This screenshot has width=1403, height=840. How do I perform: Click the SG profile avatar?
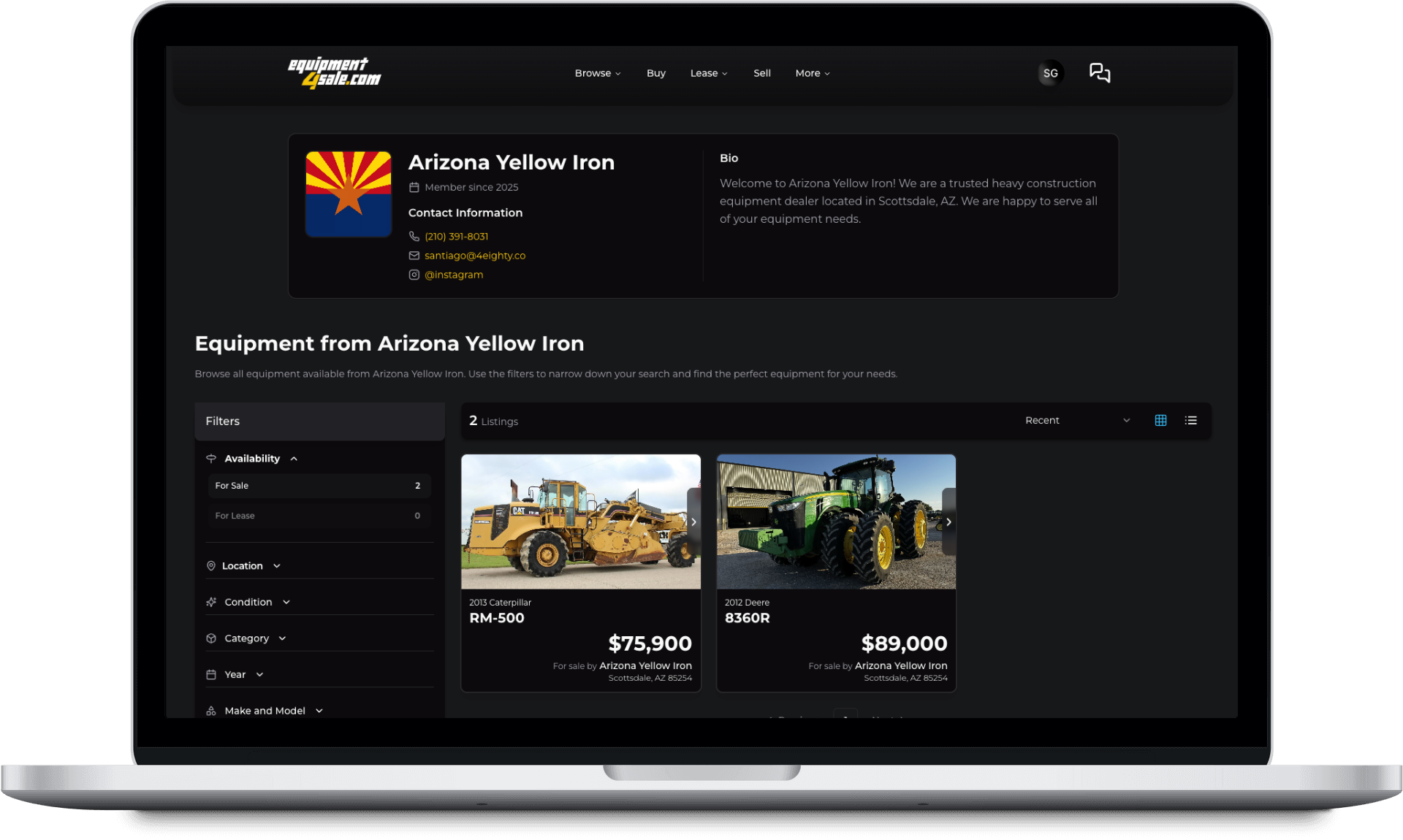[1050, 73]
